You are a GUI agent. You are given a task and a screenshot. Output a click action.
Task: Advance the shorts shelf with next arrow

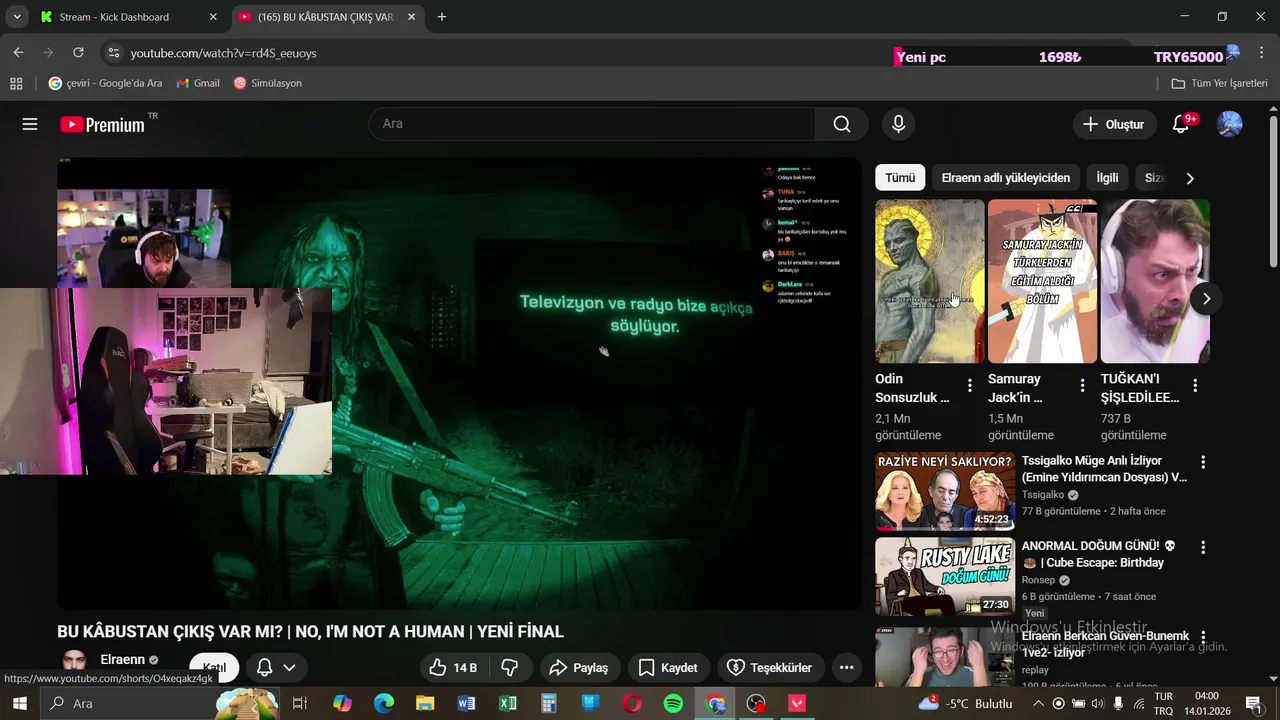(x=1206, y=298)
